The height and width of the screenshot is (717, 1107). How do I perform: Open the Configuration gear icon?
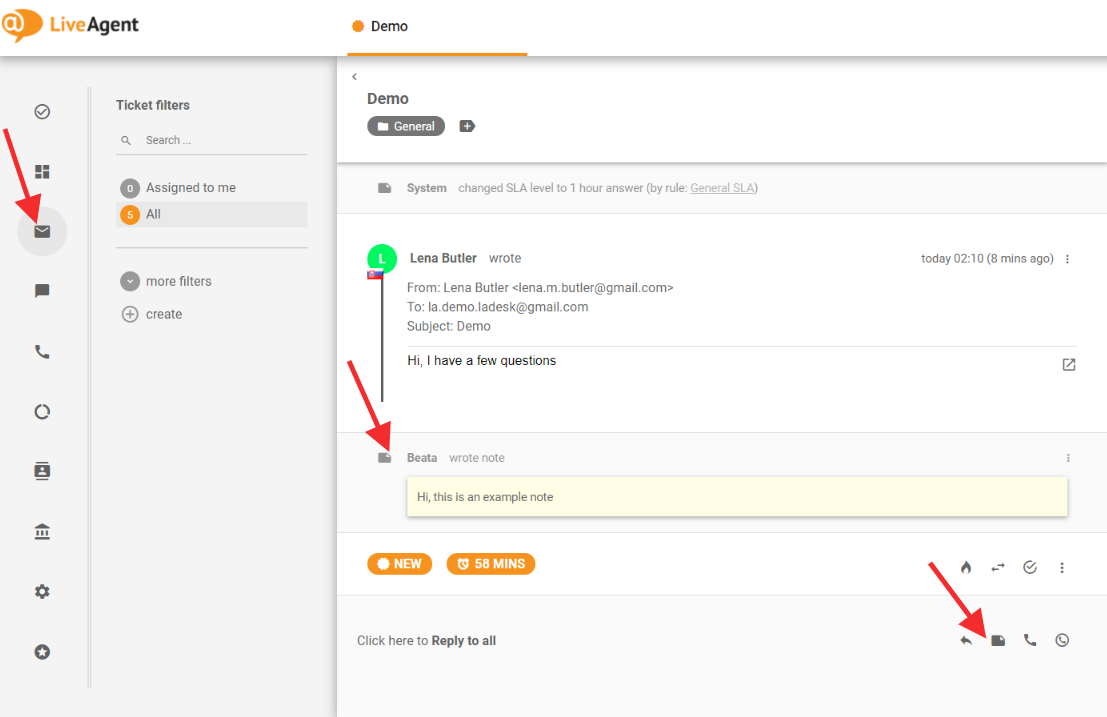click(x=42, y=592)
